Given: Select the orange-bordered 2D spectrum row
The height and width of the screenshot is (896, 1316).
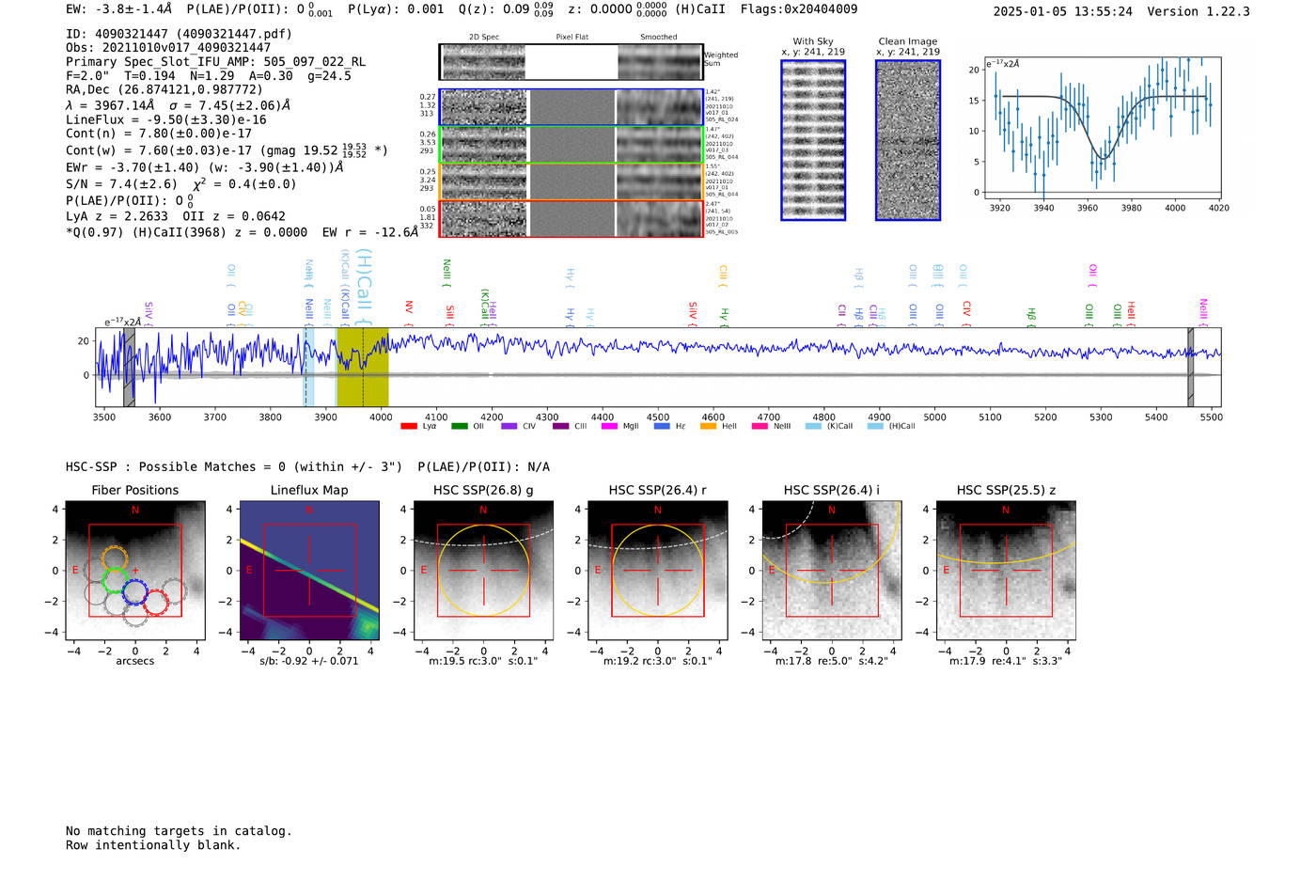Looking at the screenshot, I should click(572, 181).
